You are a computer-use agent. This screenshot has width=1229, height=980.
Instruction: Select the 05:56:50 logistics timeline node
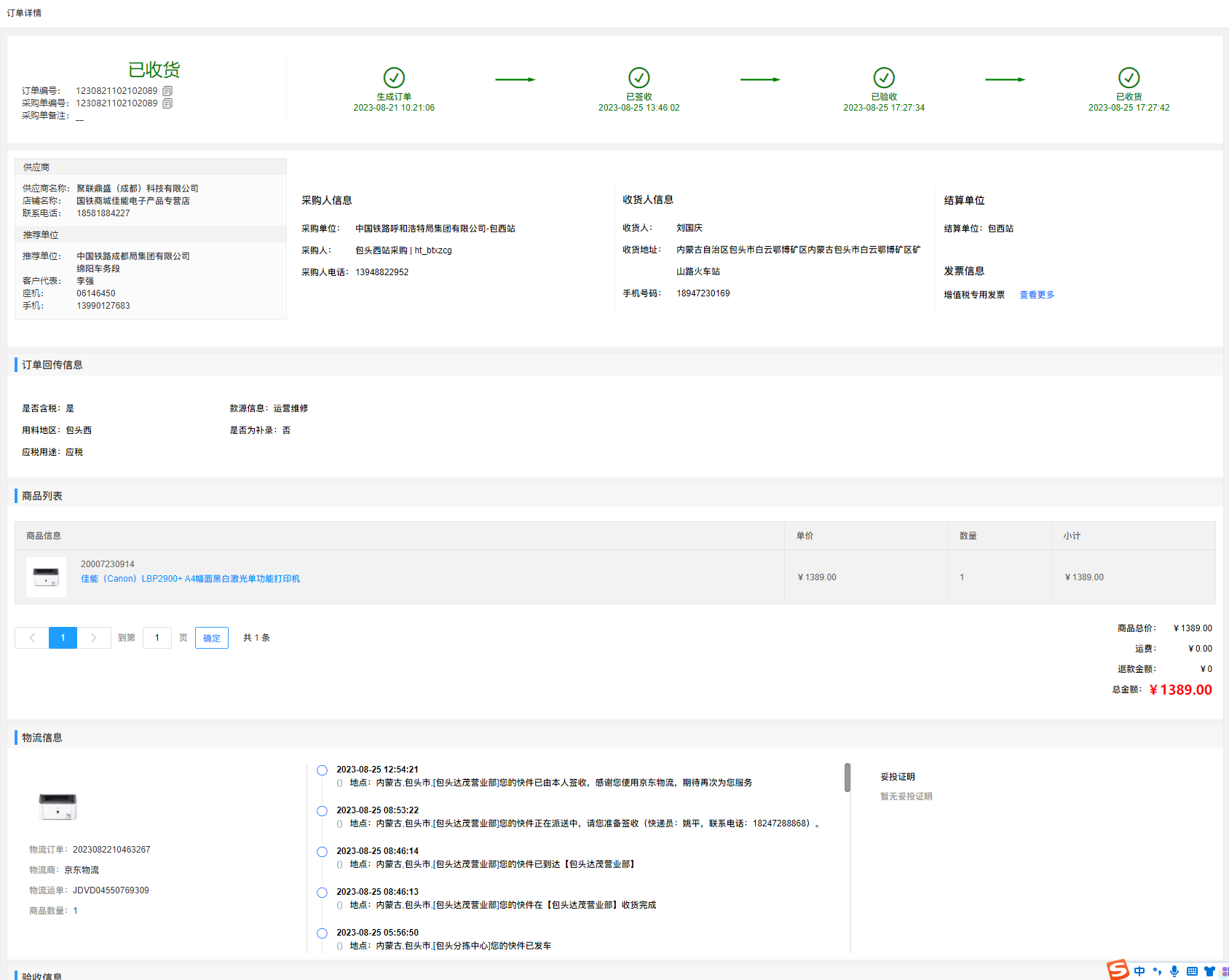coord(322,933)
